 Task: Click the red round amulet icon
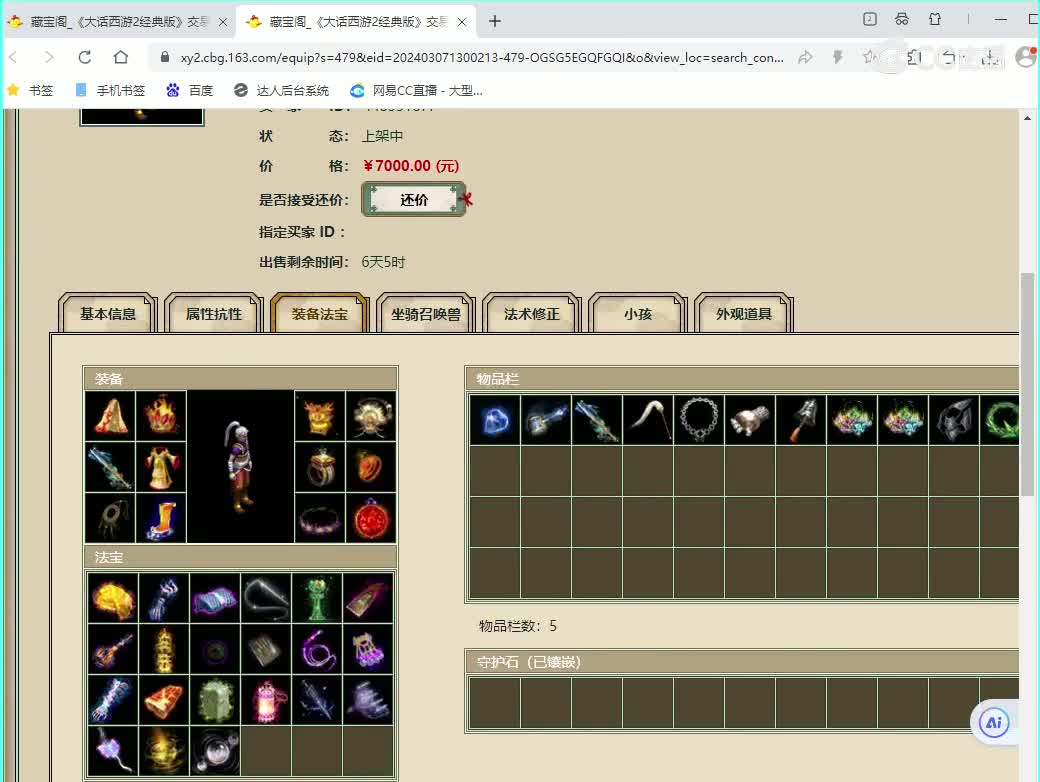(371, 518)
